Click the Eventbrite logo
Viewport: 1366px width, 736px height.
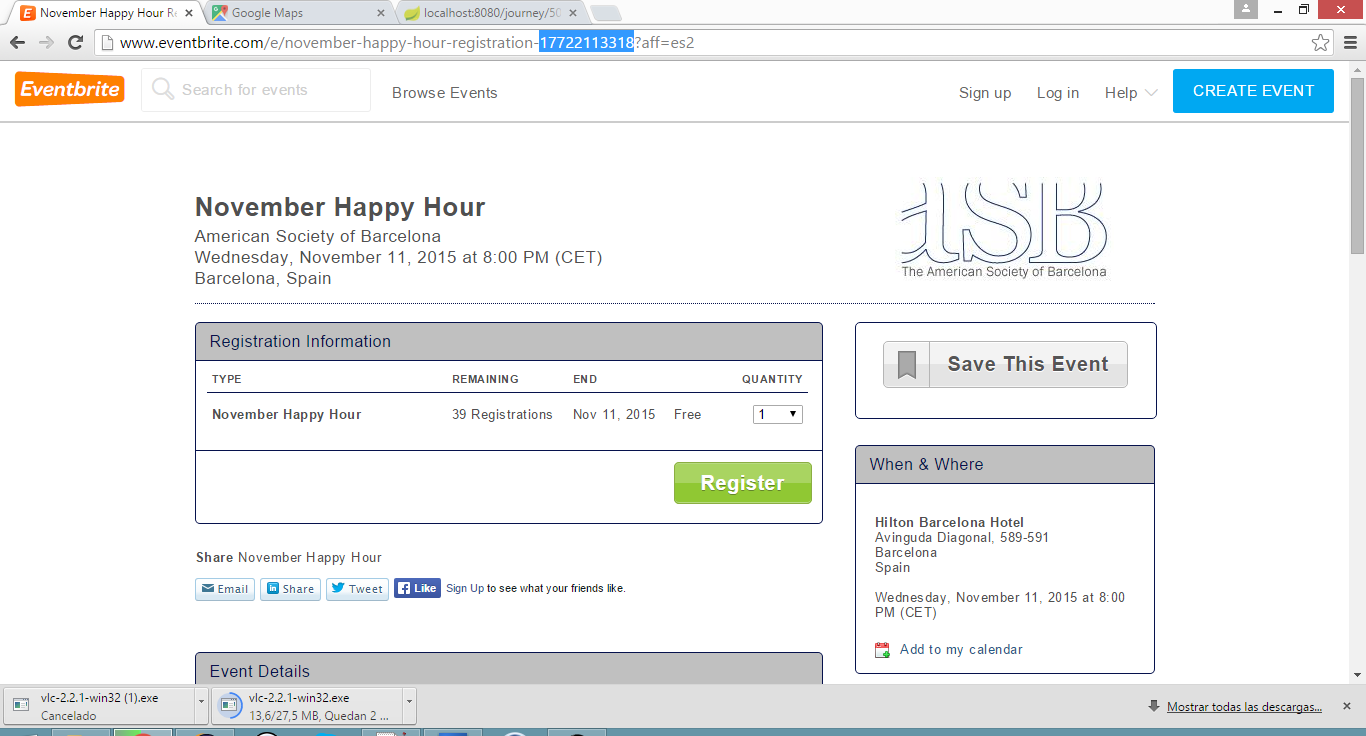[70, 89]
